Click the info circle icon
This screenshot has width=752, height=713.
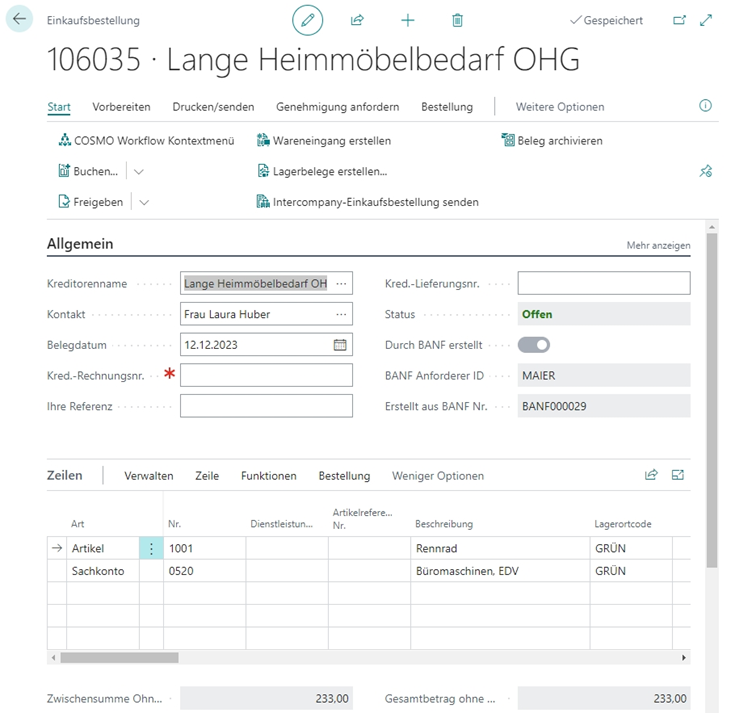click(705, 106)
